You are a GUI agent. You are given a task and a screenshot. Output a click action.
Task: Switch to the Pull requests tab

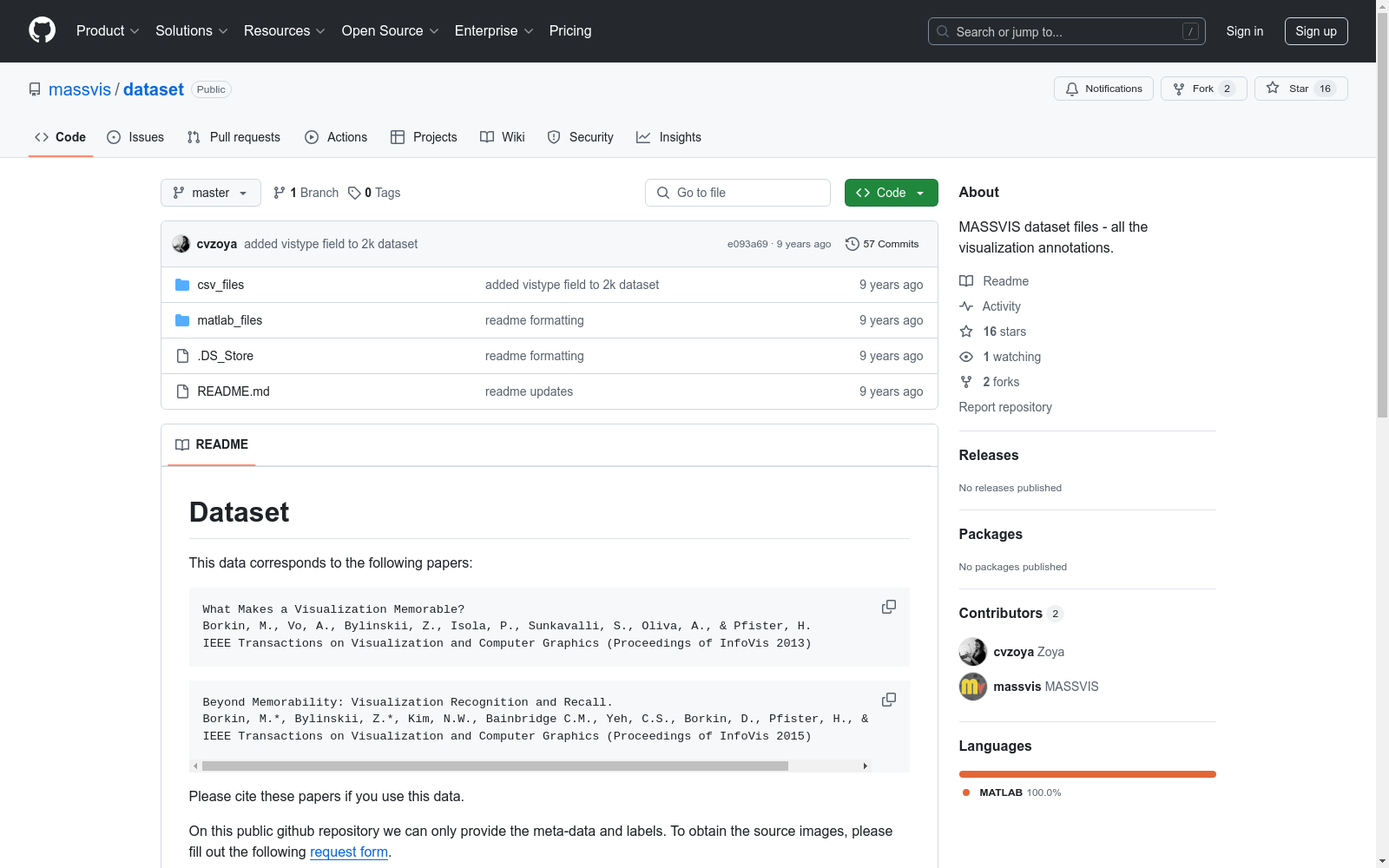[x=234, y=137]
